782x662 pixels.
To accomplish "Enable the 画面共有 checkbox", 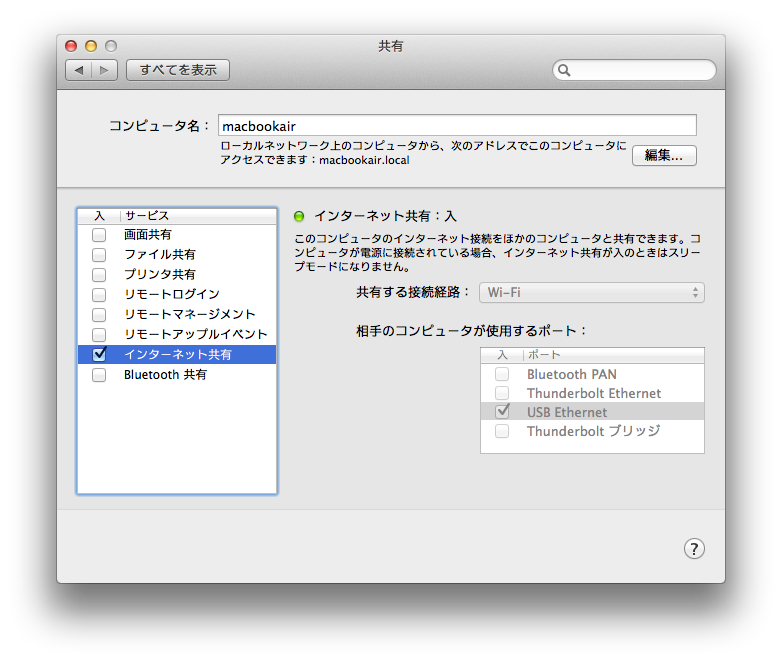I will (x=99, y=234).
